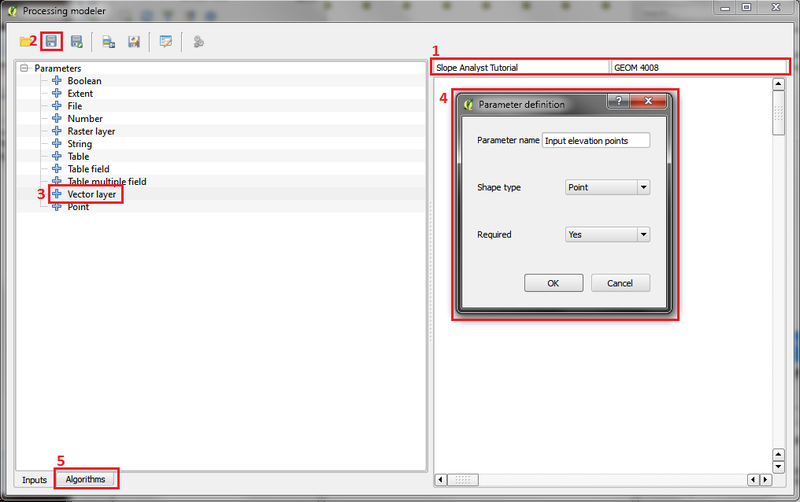Viewport: 800px width, 502px height.
Task: Click the Run model gears icon
Action: coord(198,42)
